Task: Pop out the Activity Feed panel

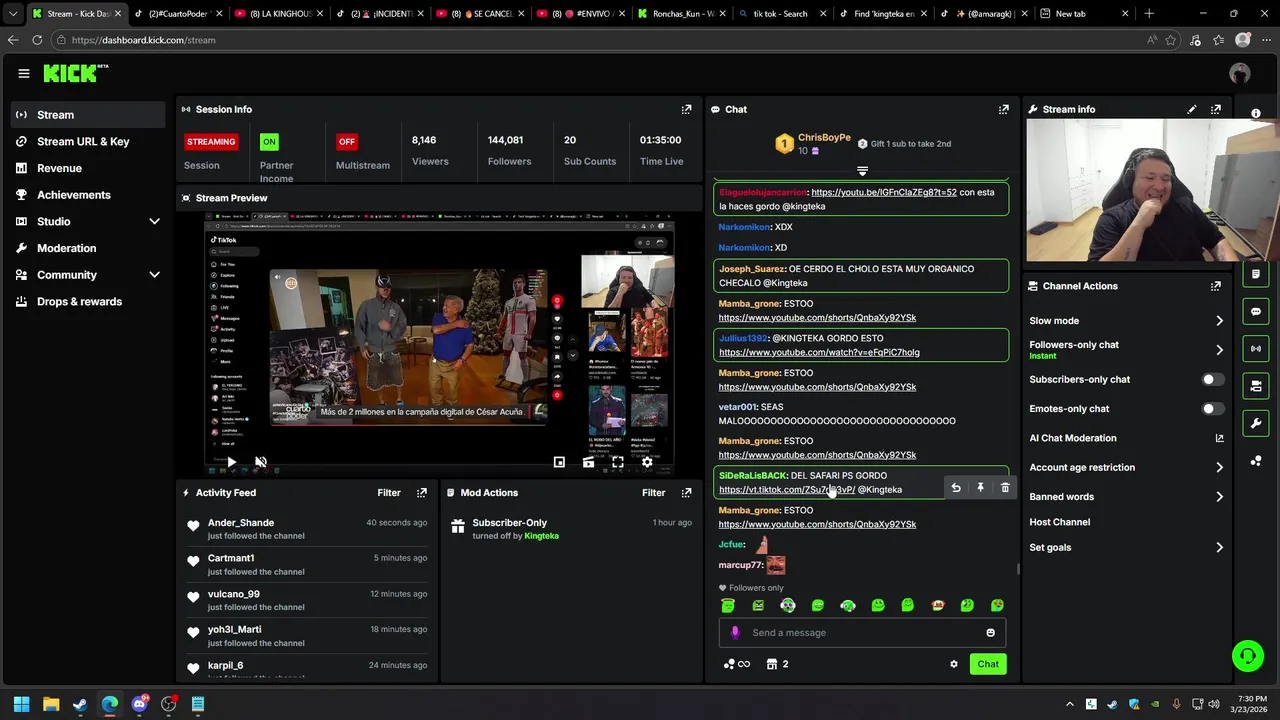Action: 421,492
